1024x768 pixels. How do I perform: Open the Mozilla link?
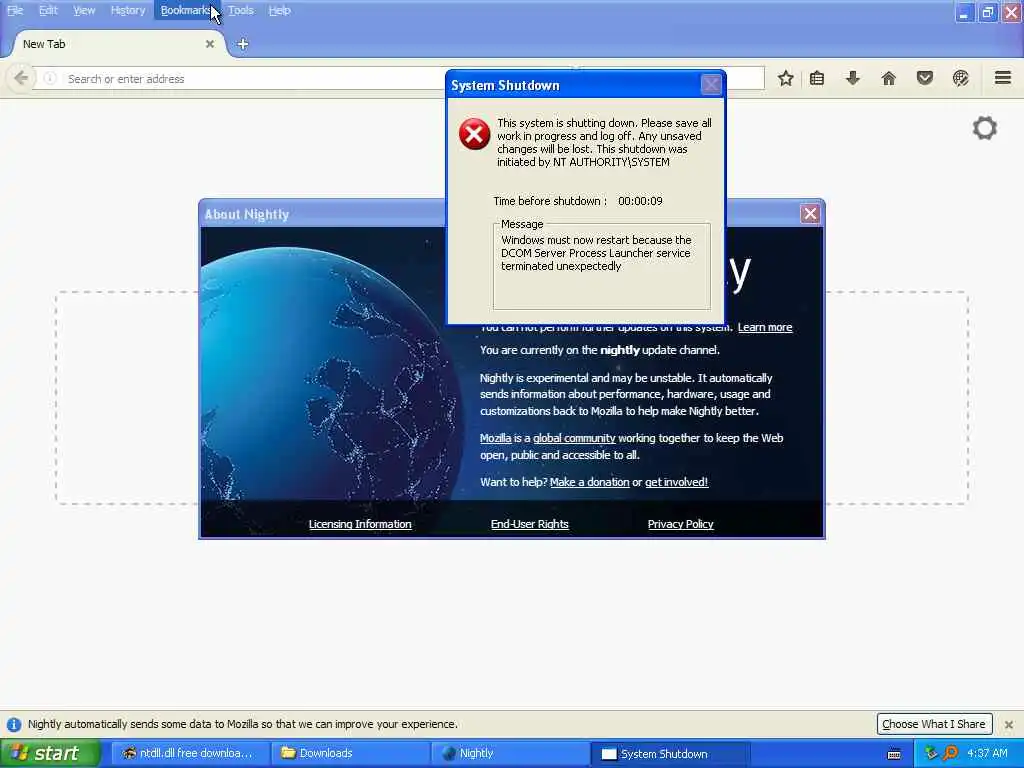tap(496, 438)
